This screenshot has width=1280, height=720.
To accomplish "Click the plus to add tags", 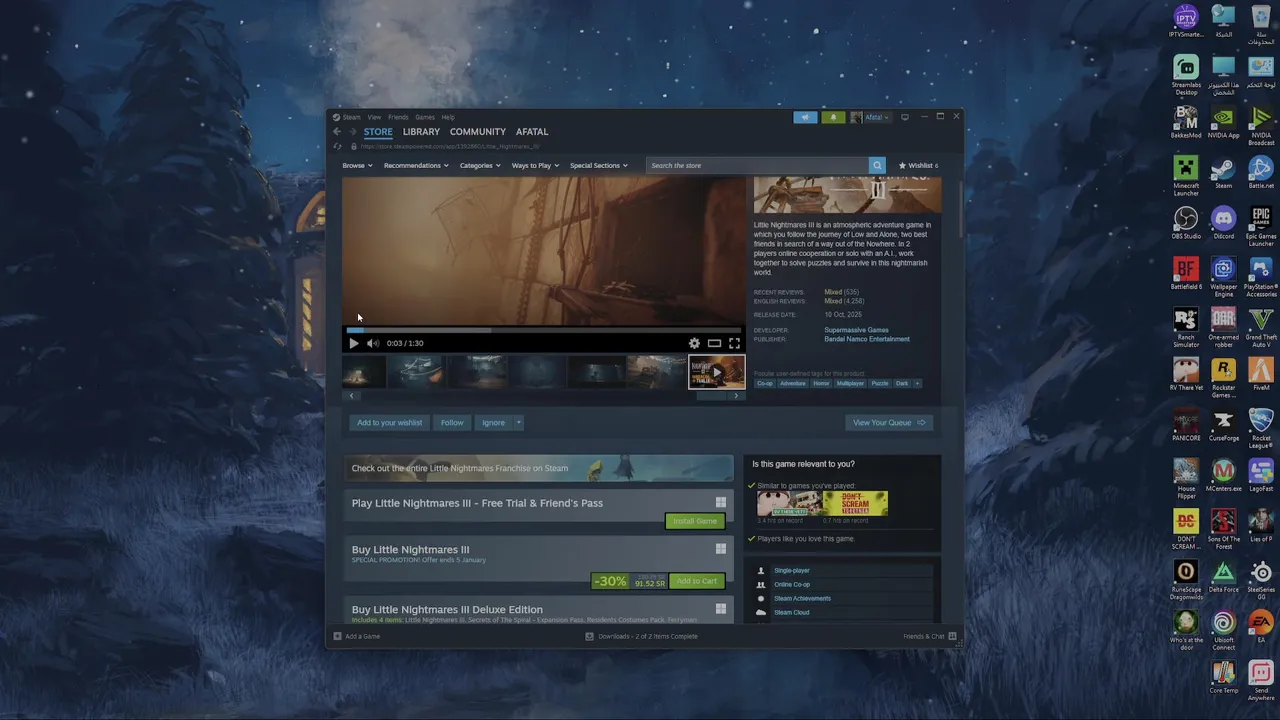I will (x=917, y=383).
